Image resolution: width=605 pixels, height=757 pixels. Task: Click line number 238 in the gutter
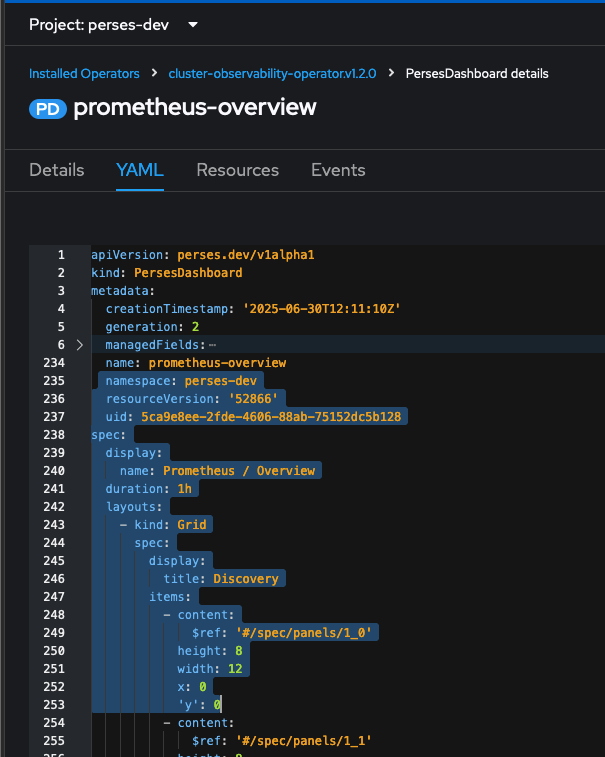[55, 435]
